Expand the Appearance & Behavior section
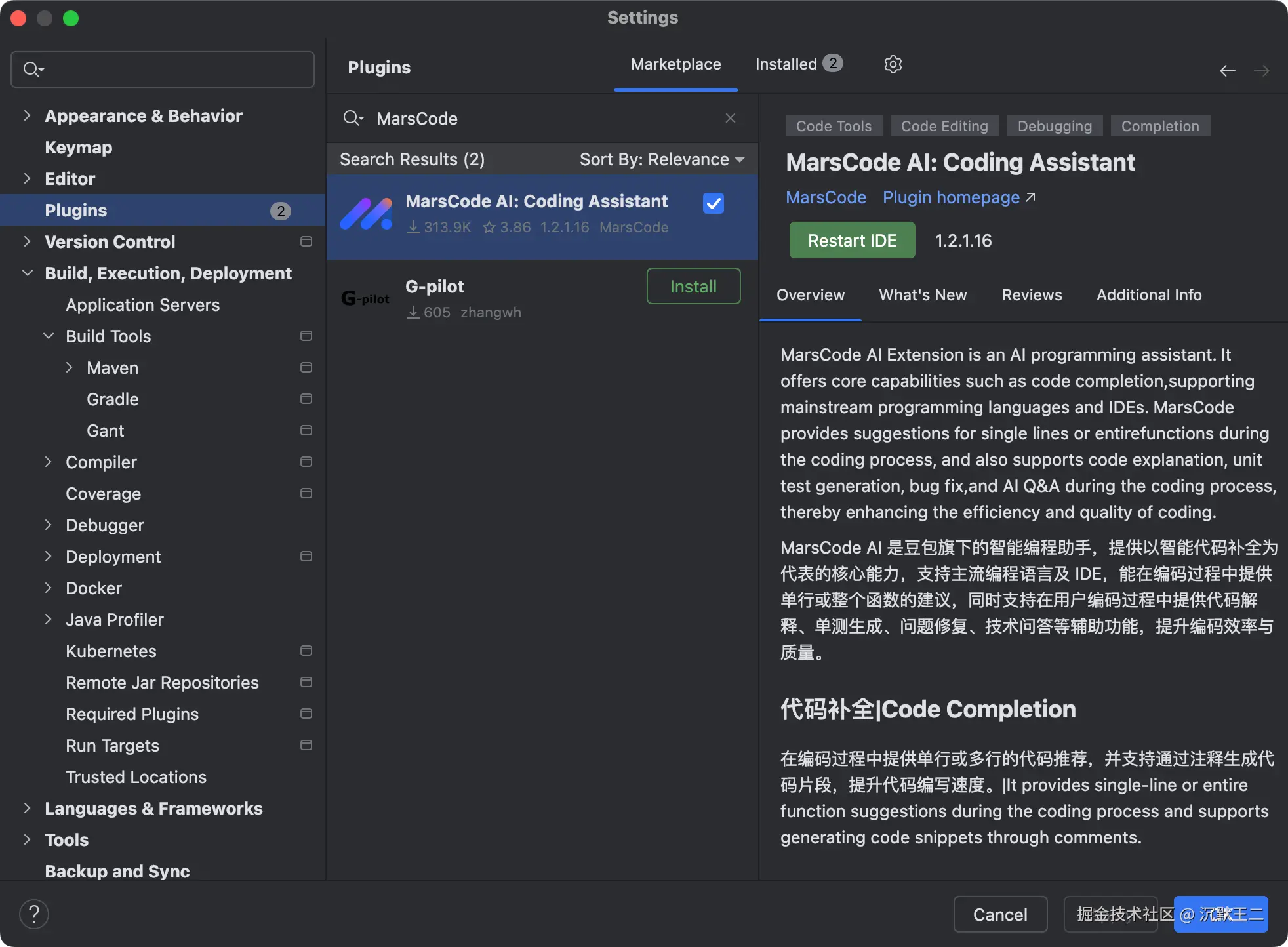Screen dimensions: 1288x947 point(27,115)
